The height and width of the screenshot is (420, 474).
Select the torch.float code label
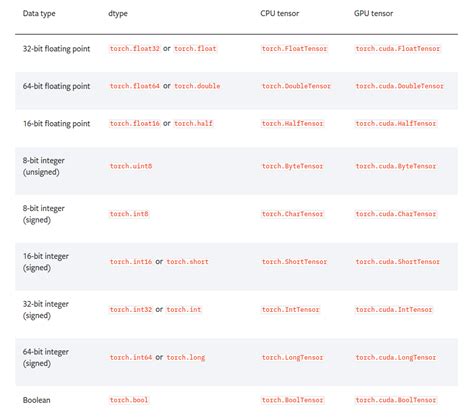pos(195,49)
